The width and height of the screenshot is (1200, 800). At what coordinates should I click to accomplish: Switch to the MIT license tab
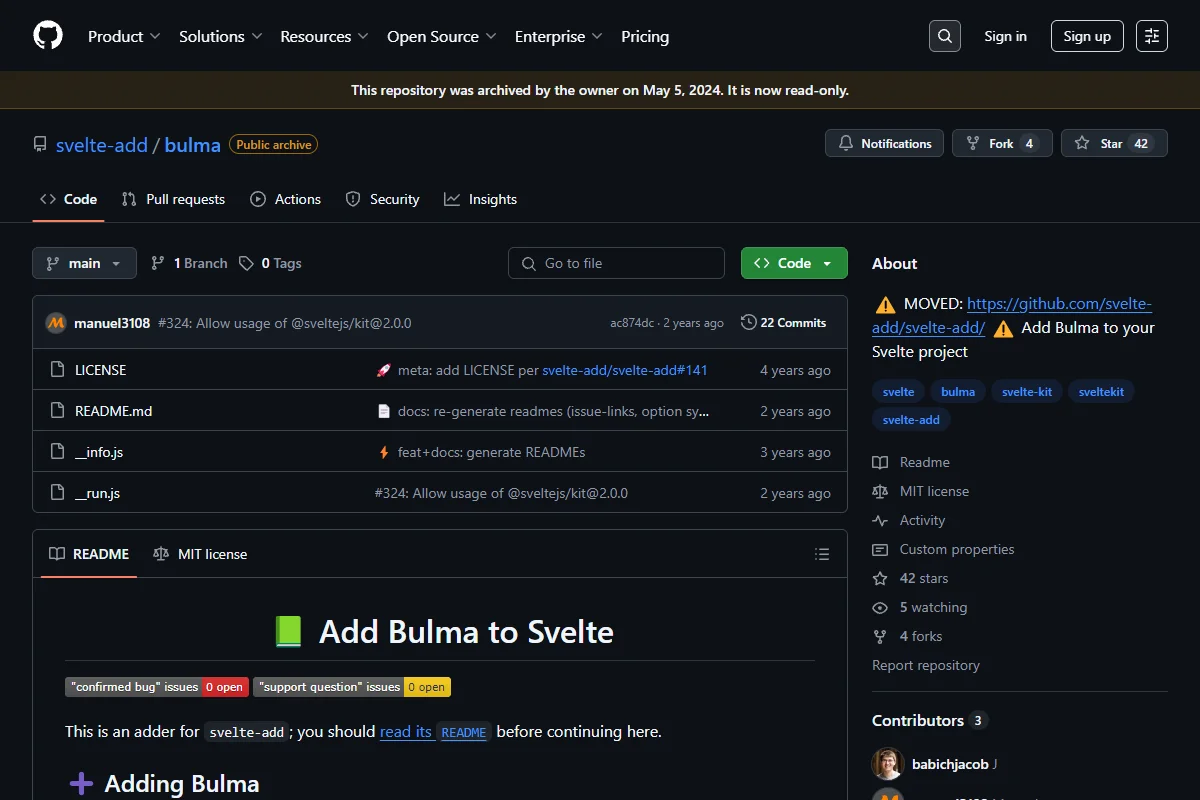coord(200,554)
